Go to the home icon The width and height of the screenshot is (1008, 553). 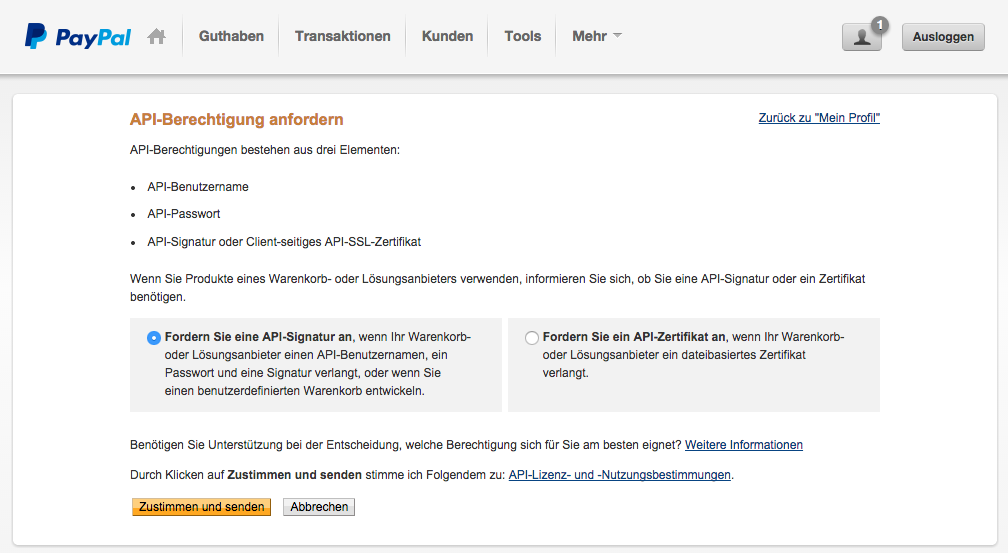pos(156,37)
